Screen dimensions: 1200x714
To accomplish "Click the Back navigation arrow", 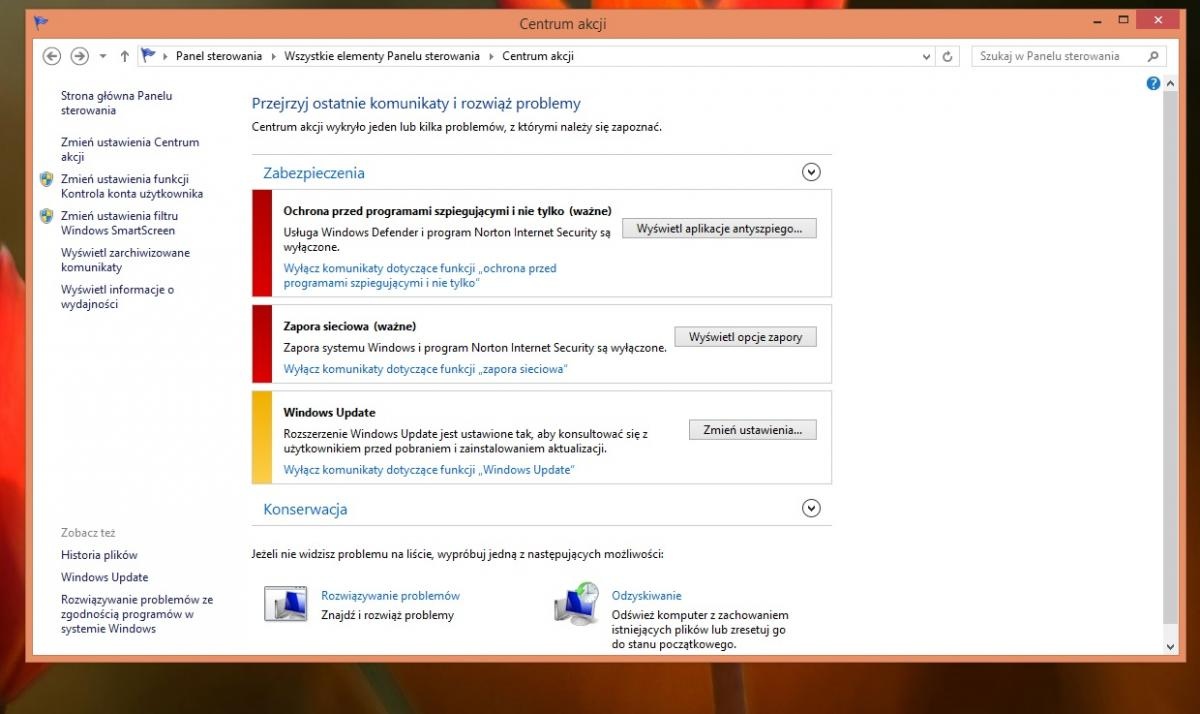I will click(x=52, y=57).
